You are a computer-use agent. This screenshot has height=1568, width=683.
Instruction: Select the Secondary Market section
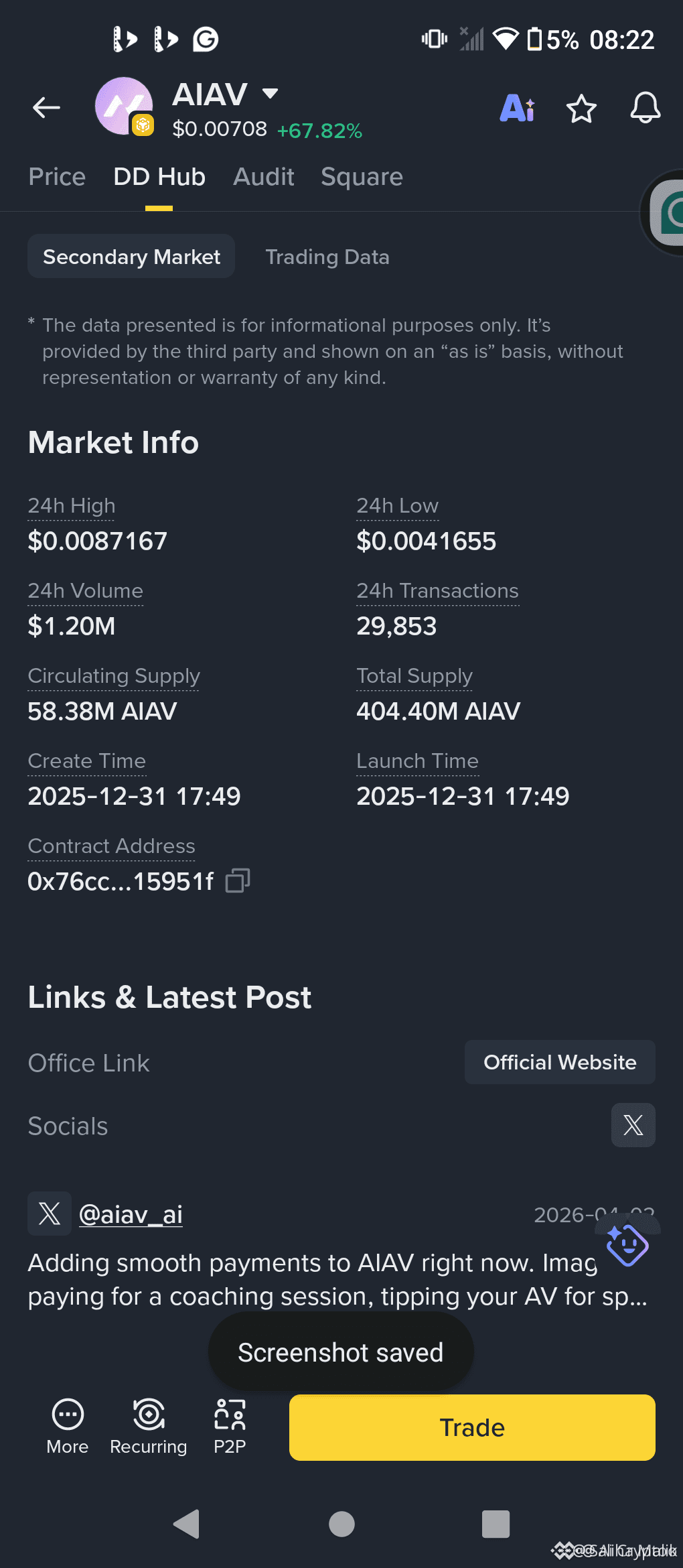point(131,256)
